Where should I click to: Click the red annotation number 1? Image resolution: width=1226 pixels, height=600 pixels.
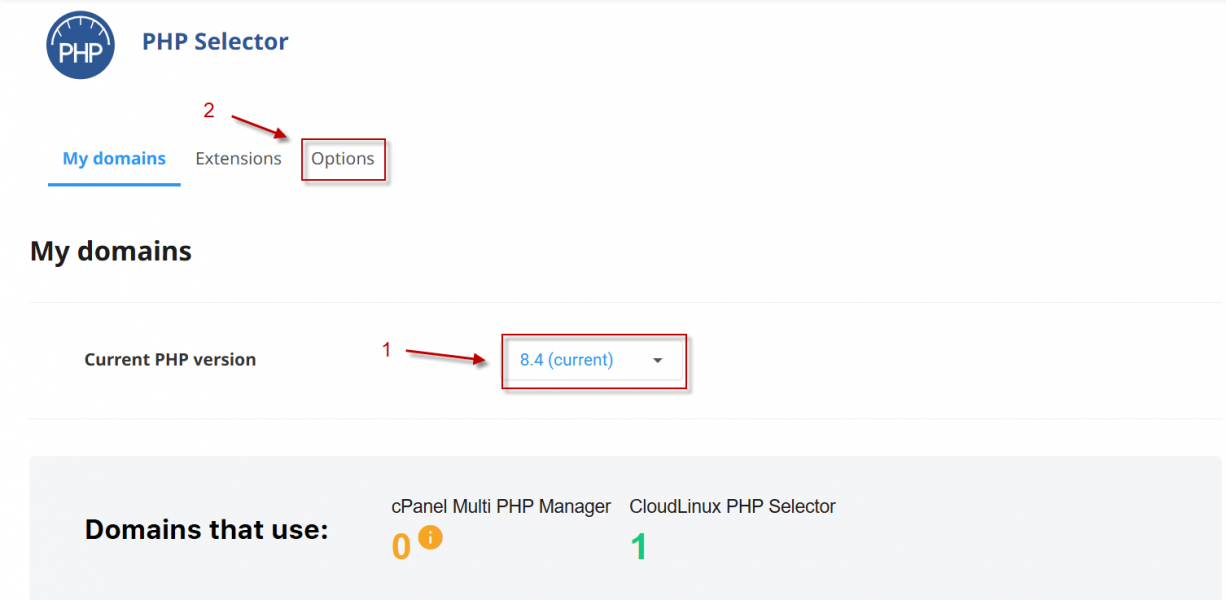click(x=387, y=350)
